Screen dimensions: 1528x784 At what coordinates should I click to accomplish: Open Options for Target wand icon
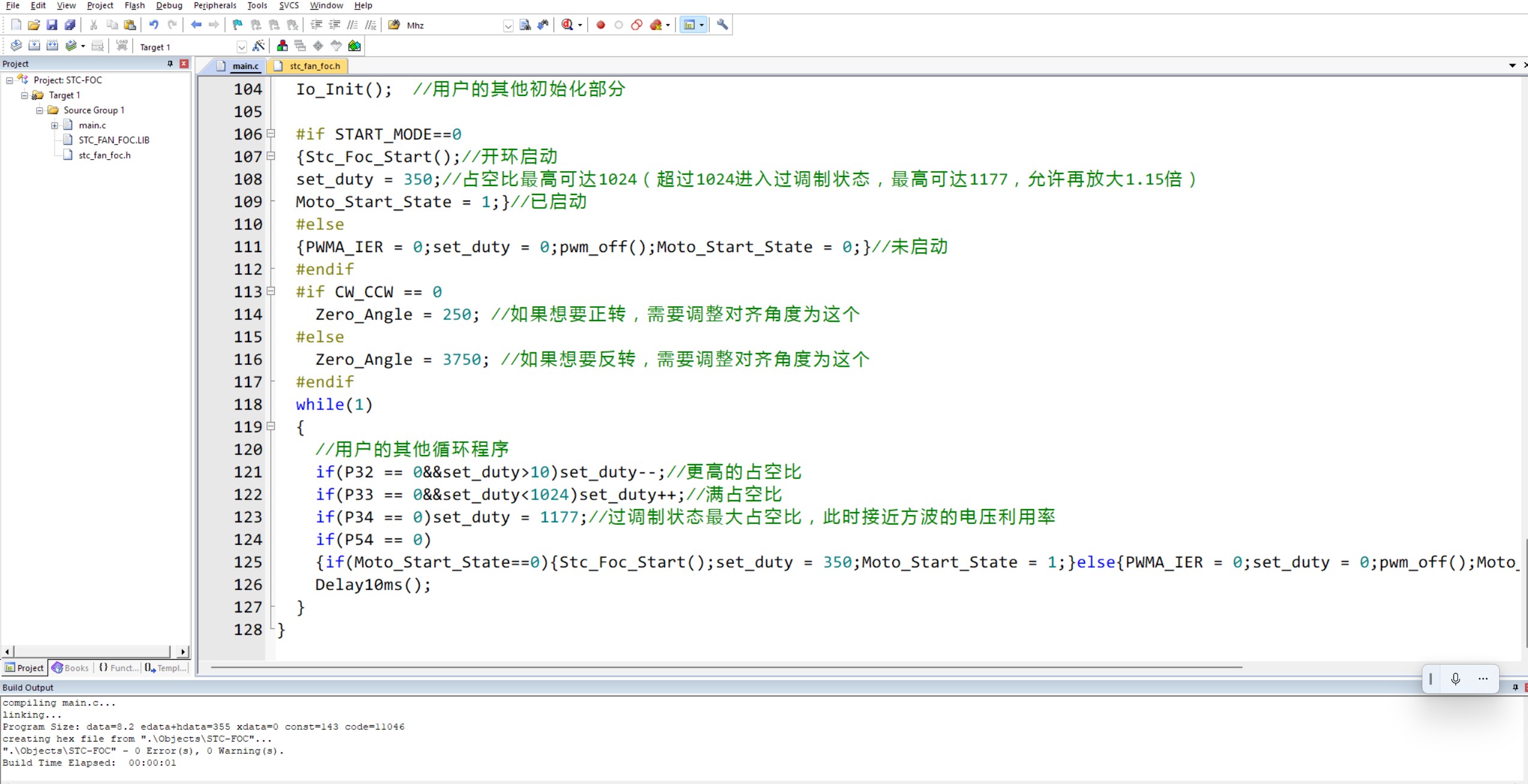(259, 46)
